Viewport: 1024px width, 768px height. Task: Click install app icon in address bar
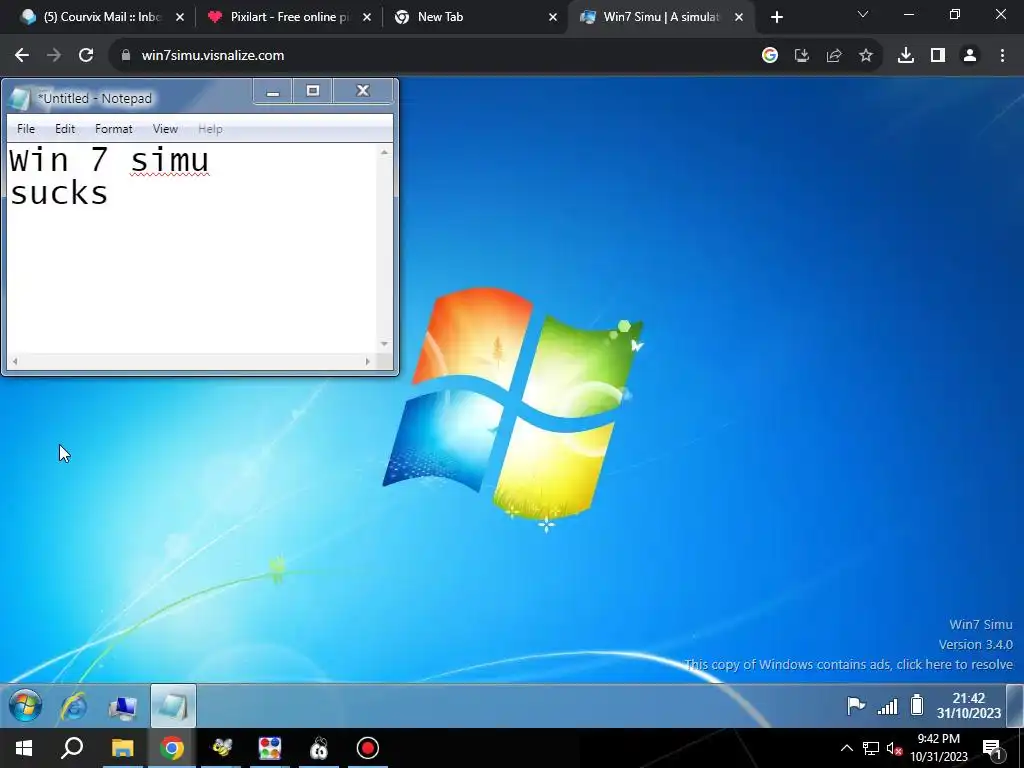802,56
